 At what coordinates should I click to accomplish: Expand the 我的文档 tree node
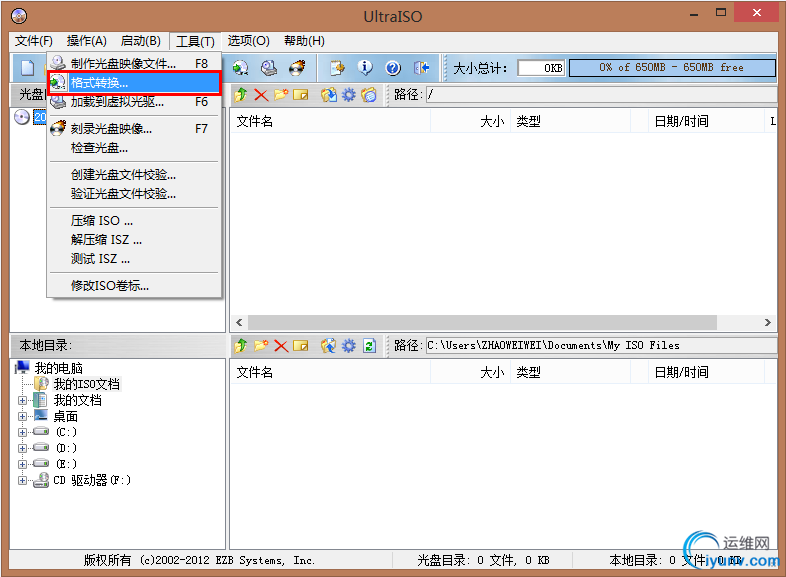(22, 400)
